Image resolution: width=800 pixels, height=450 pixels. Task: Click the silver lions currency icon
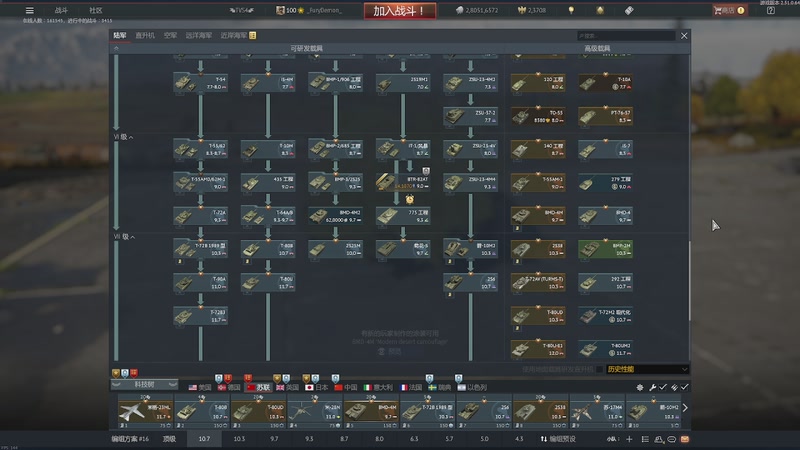click(459, 10)
